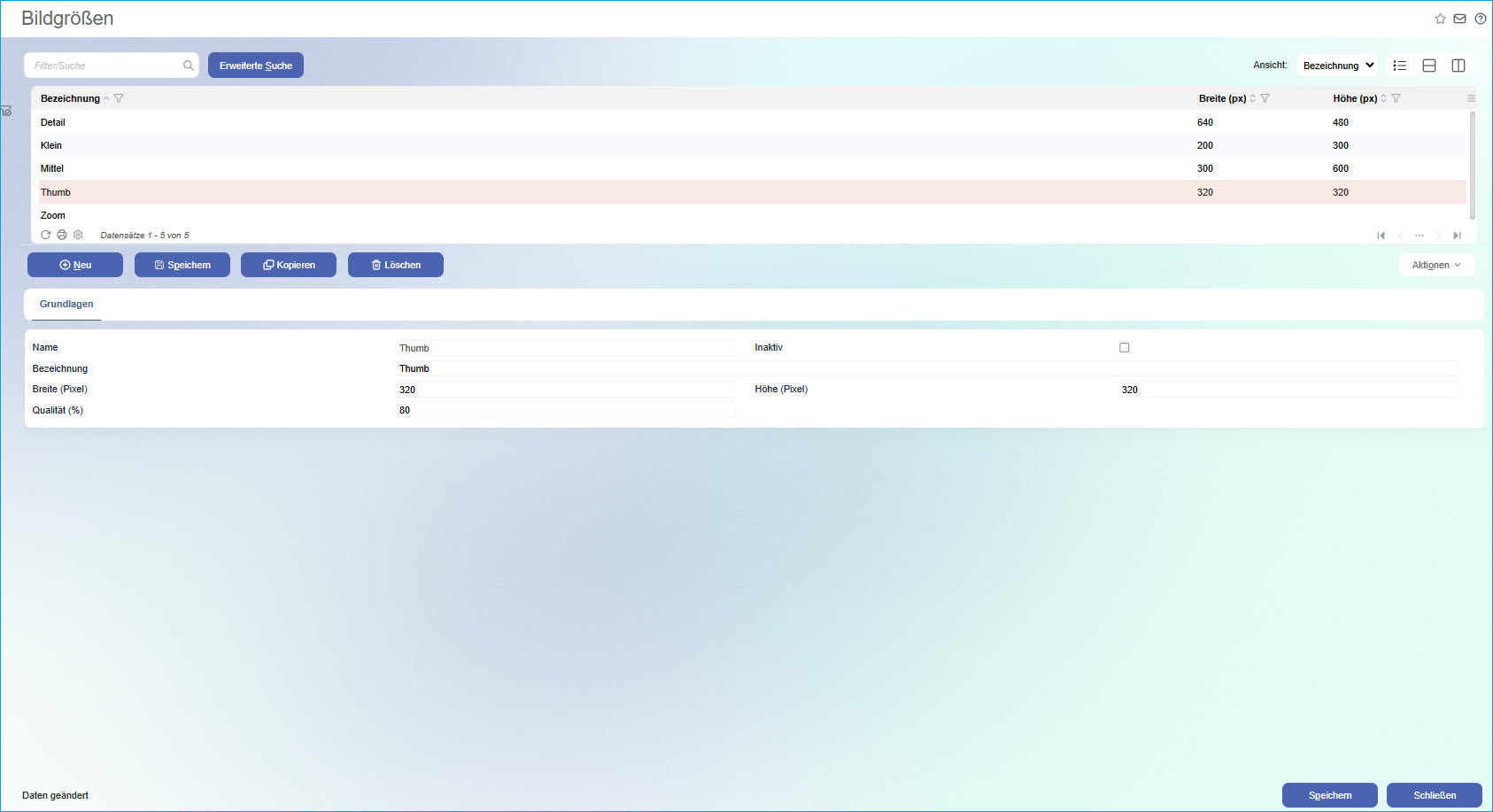Screen dimensions: 1493x812
Task: Toggle the sort arrows beside Breite (px)
Action: coord(1252,98)
